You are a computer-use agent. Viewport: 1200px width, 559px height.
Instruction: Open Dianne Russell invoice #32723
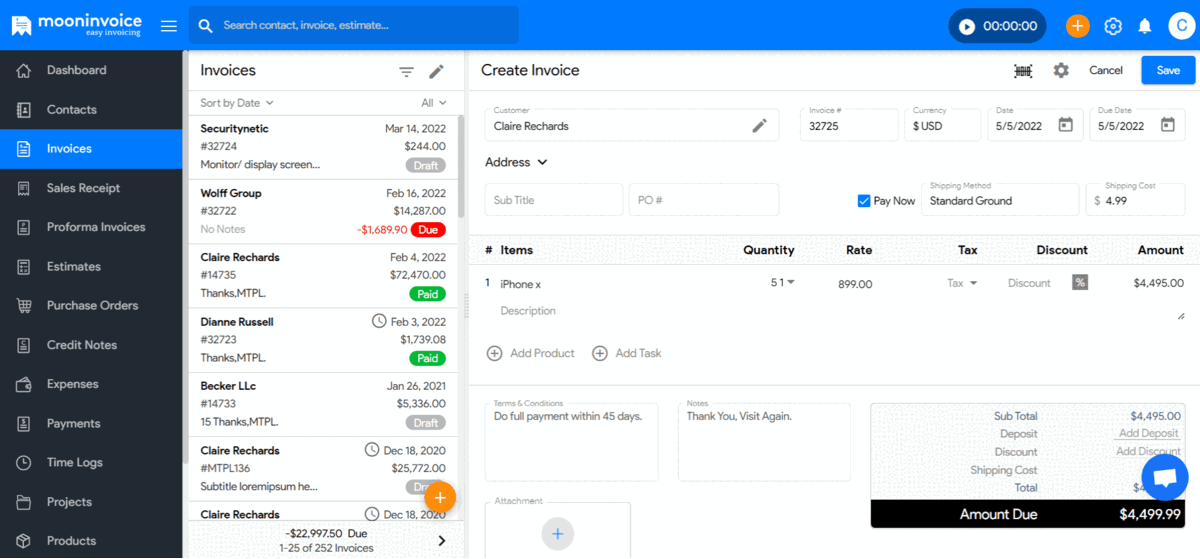323,340
